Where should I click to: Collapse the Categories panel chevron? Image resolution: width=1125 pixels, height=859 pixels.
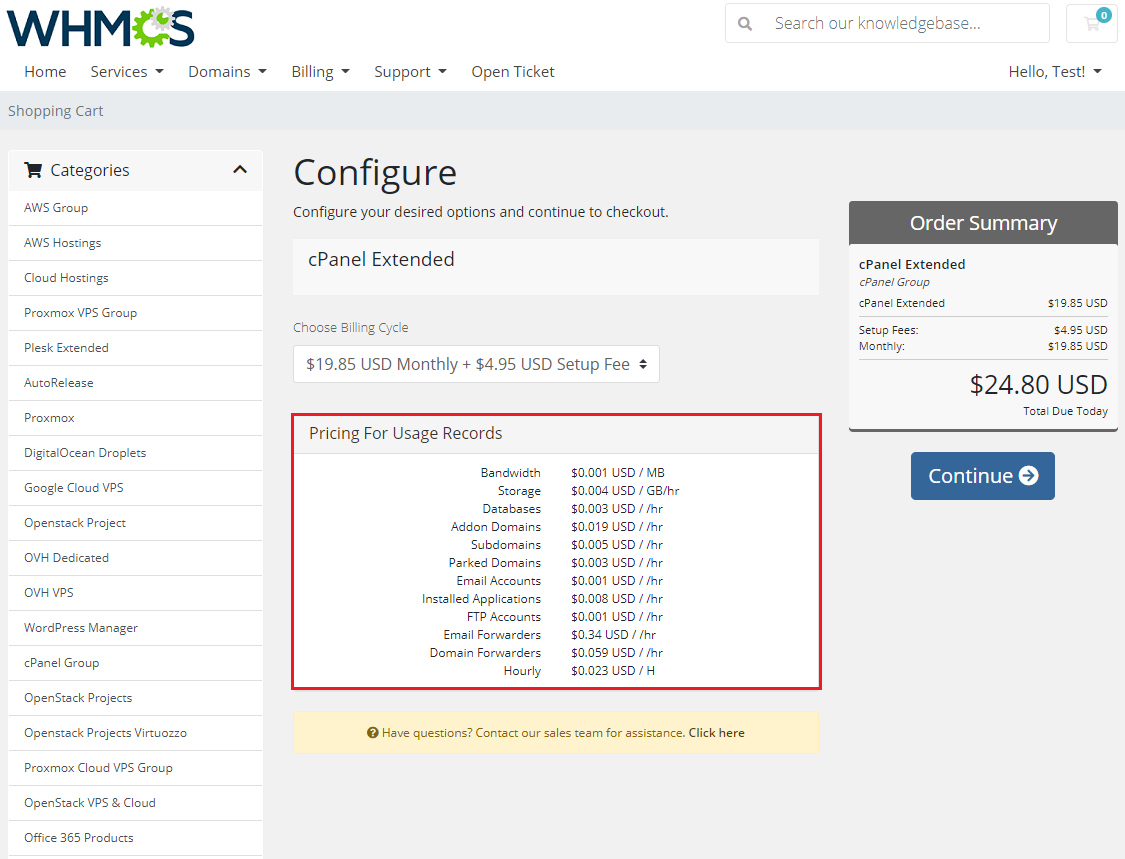tap(240, 170)
